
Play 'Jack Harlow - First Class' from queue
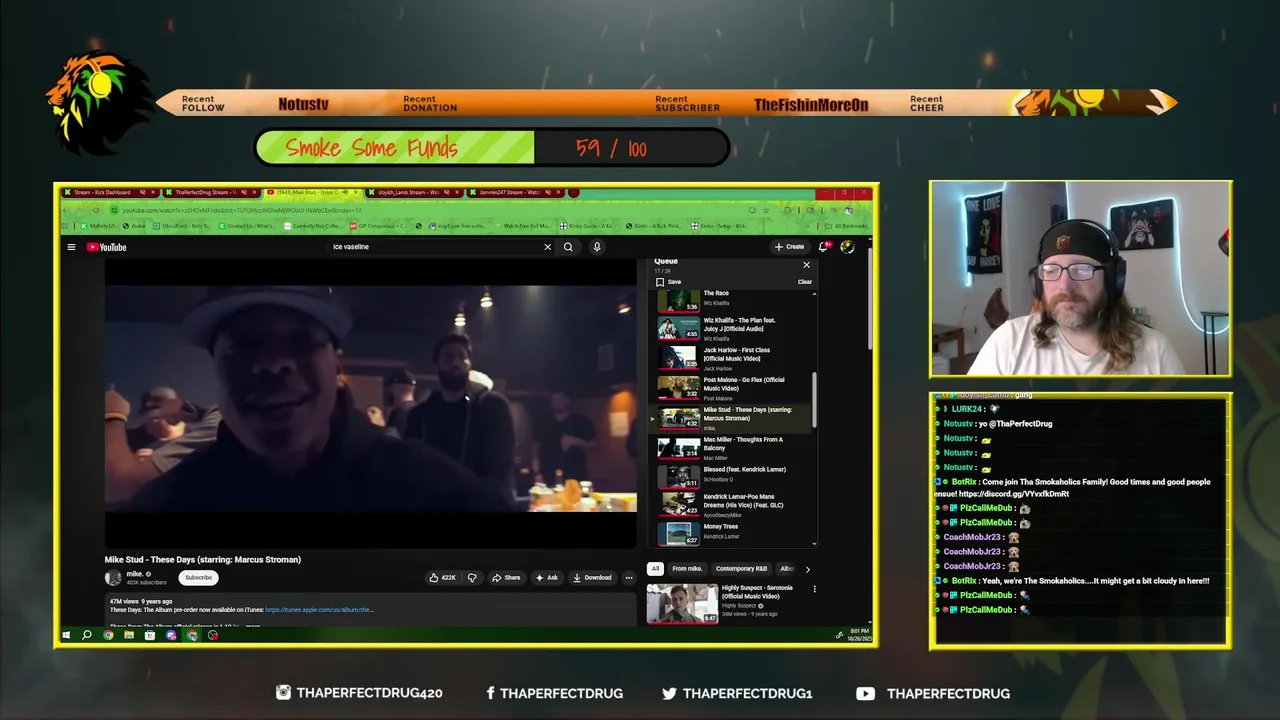click(x=735, y=358)
